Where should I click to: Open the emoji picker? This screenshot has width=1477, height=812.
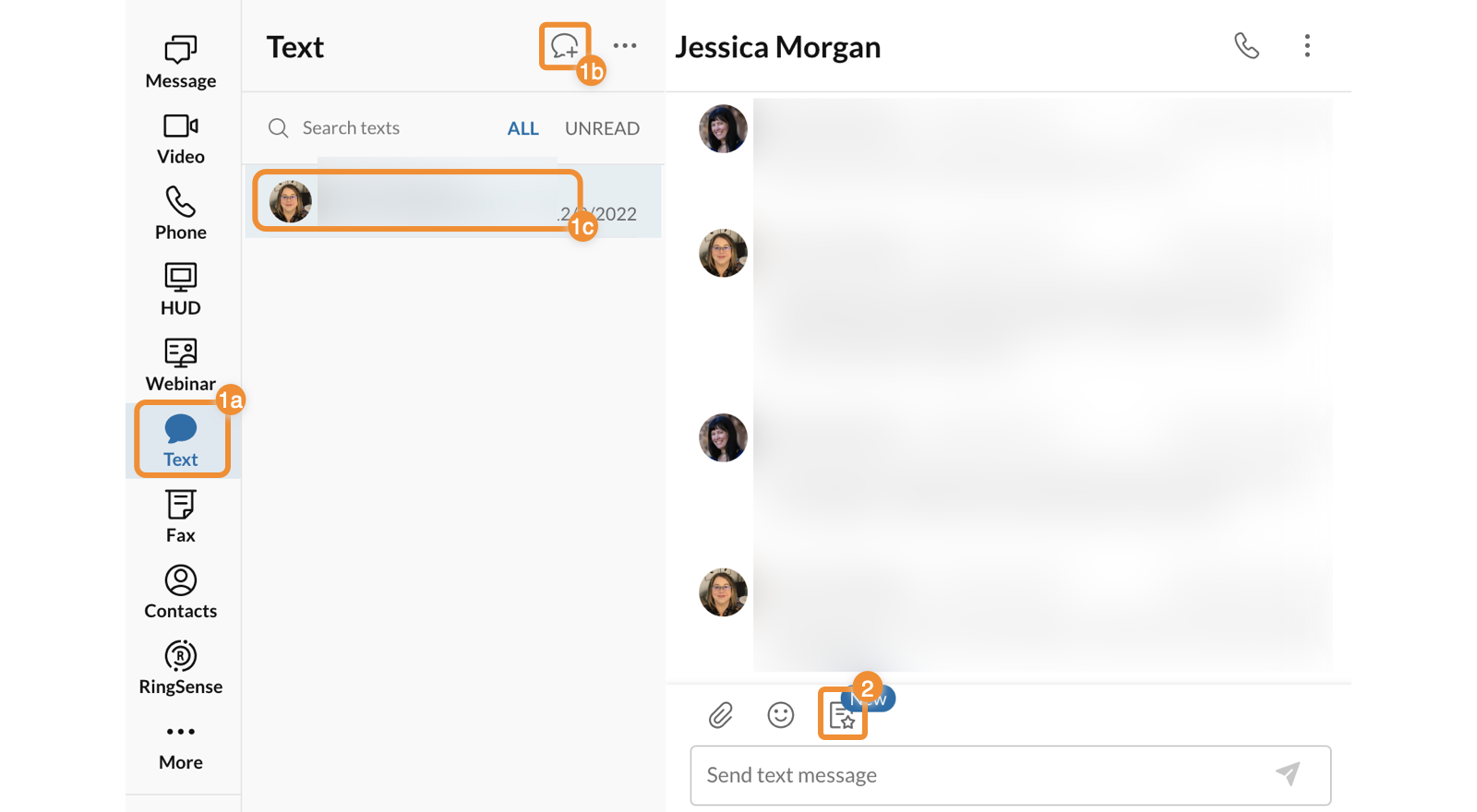coord(781,714)
